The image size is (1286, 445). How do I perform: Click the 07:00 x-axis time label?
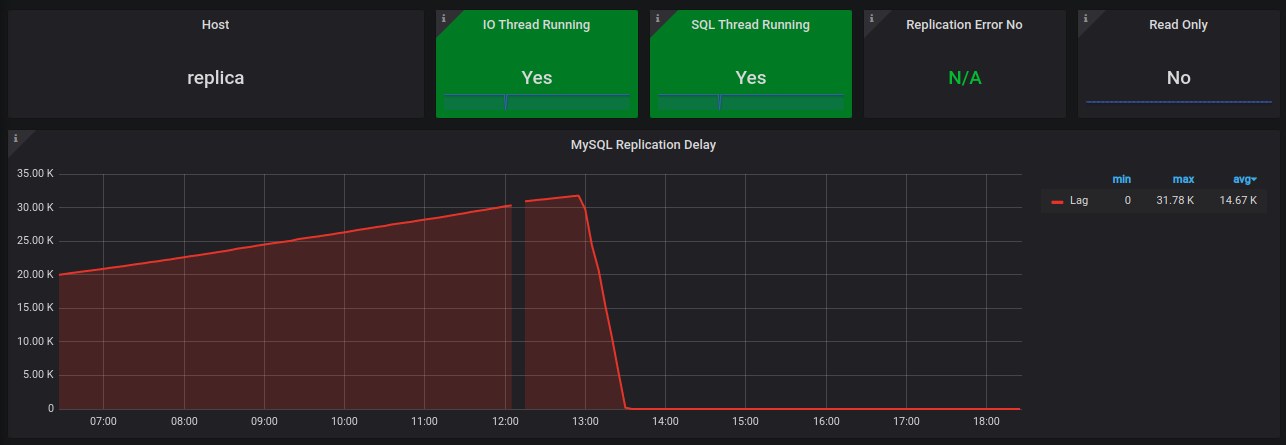point(104,421)
